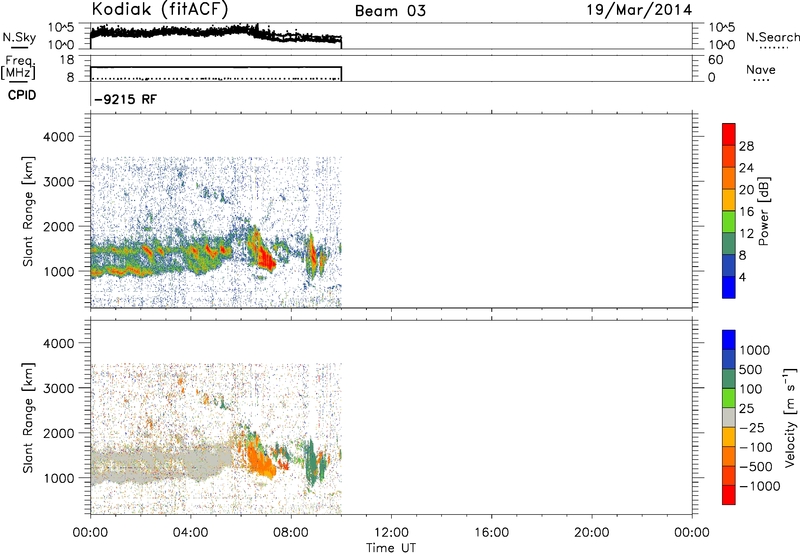Click the "18" frequency axis tick
Viewport: 800px width, 554px height.
tap(66, 60)
